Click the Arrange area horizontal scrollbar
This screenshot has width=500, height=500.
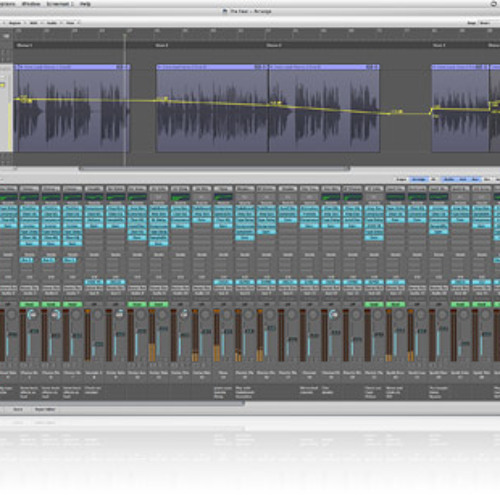click(214, 168)
